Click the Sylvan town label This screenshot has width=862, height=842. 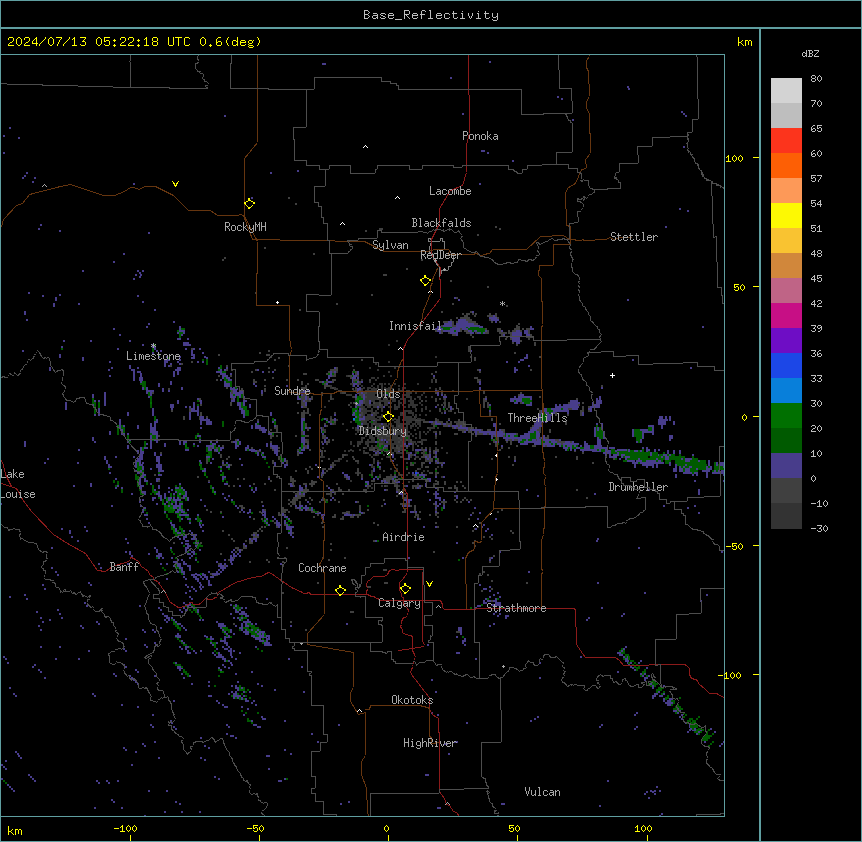[x=390, y=245]
